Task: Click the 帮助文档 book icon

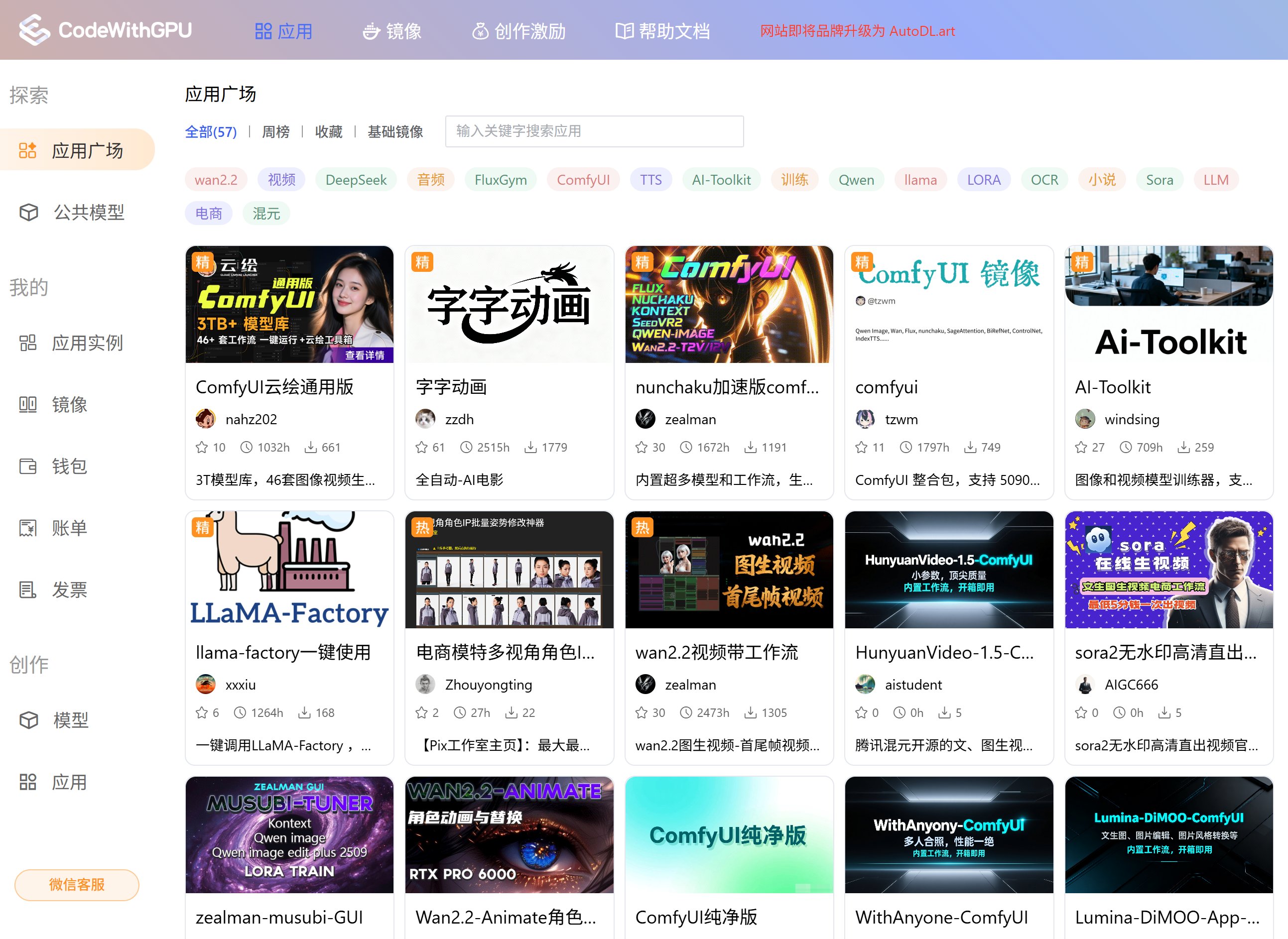Action: click(x=625, y=31)
